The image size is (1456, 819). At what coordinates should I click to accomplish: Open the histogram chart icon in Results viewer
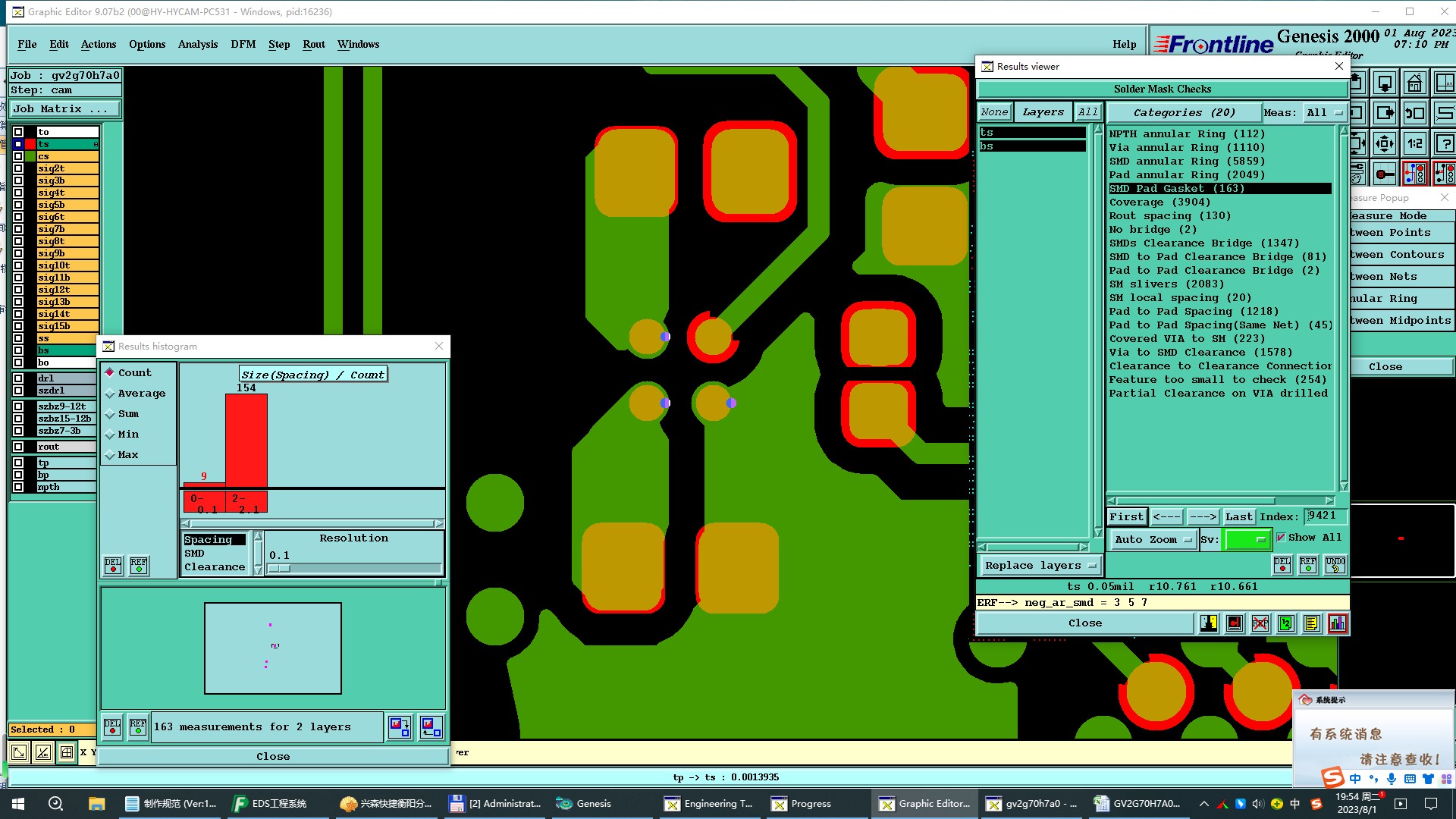pyautogui.click(x=1337, y=623)
